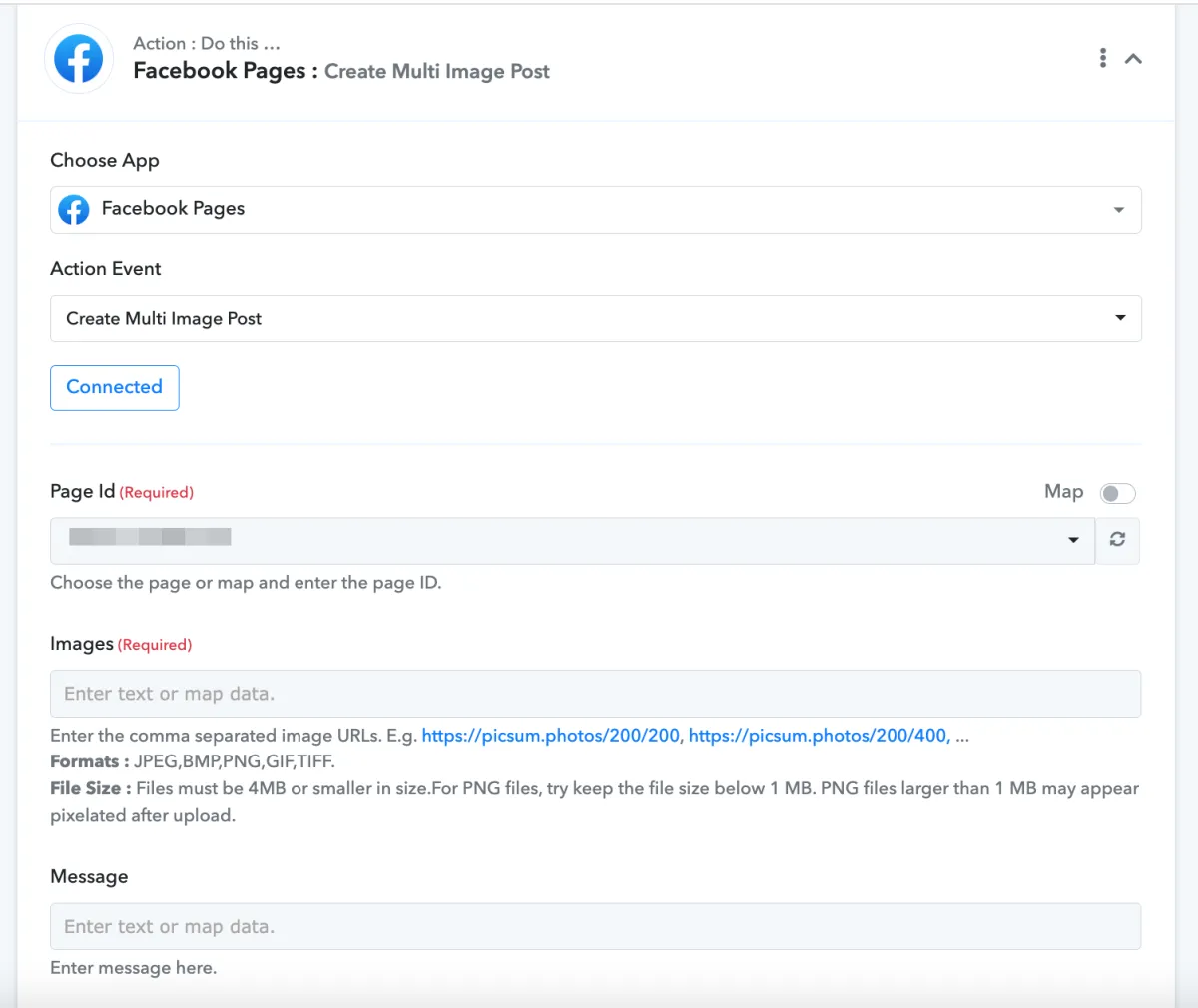Image resolution: width=1198 pixels, height=1008 pixels.
Task: Click the 'Message' field label
Action: pyautogui.click(x=89, y=876)
